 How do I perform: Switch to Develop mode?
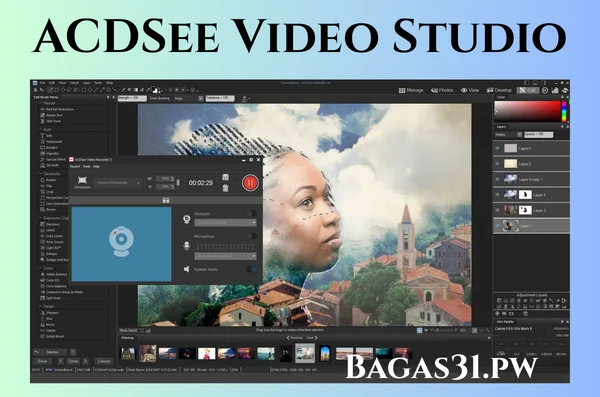point(499,90)
